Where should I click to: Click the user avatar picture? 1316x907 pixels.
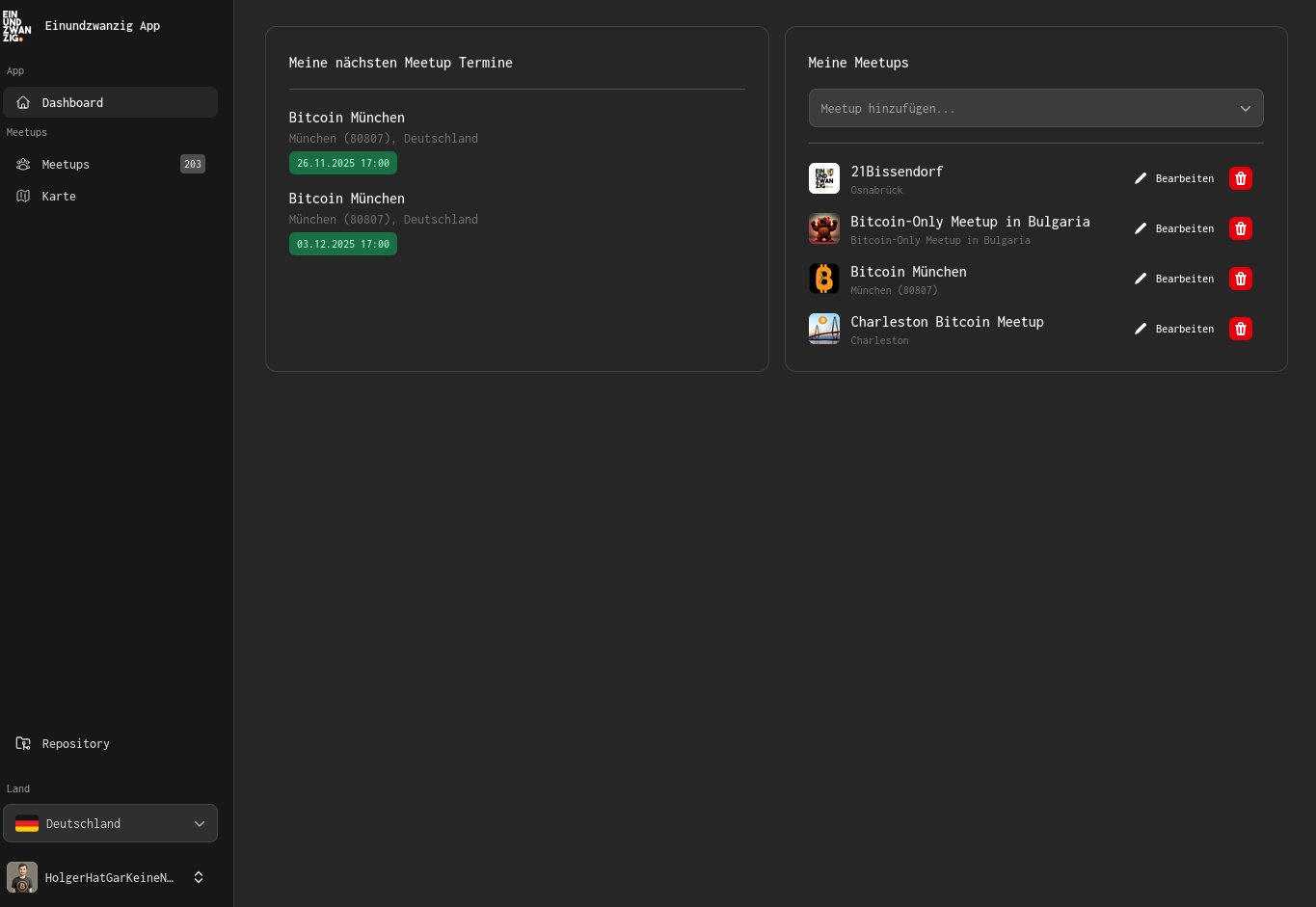tap(22, 877)
